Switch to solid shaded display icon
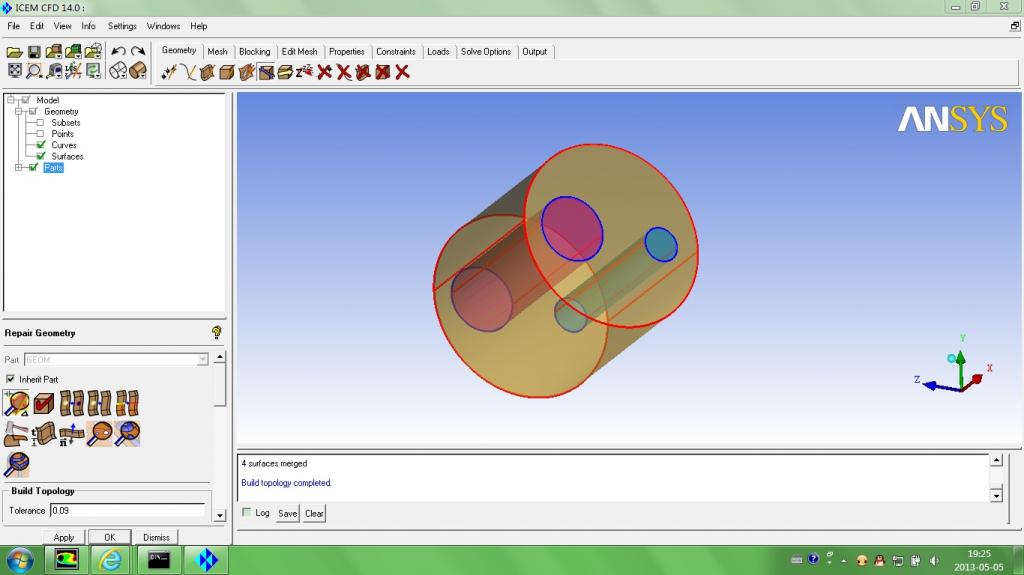 pos(138,71)
